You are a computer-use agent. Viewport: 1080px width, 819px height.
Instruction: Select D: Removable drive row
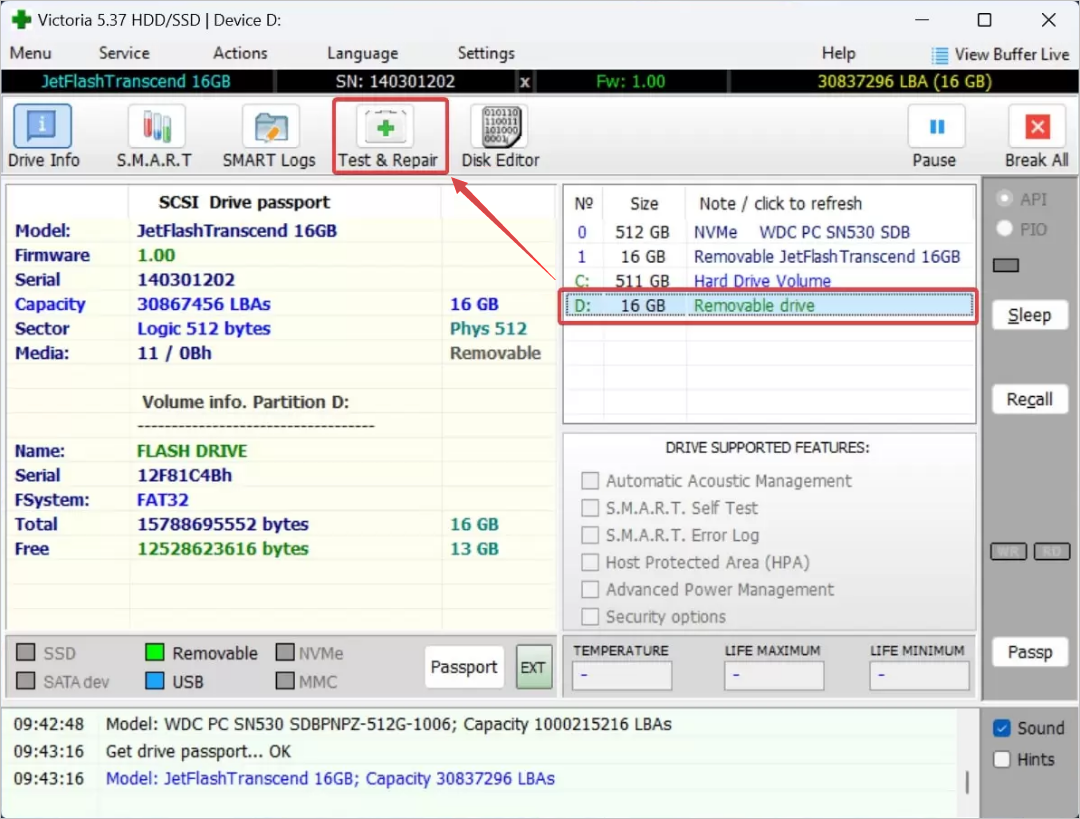tap(769, 305)
